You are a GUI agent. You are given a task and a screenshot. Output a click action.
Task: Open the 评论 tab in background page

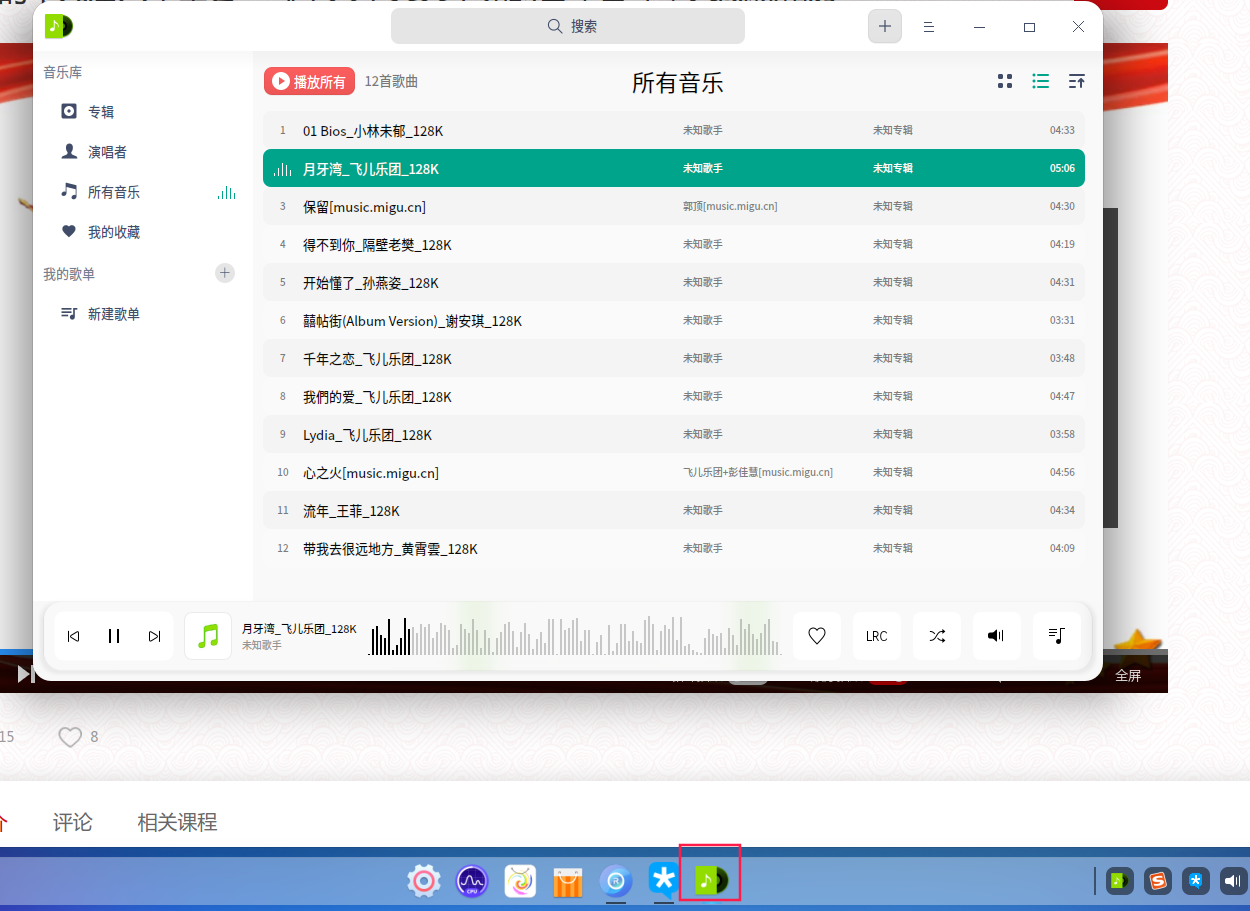[x=73, y=822]
